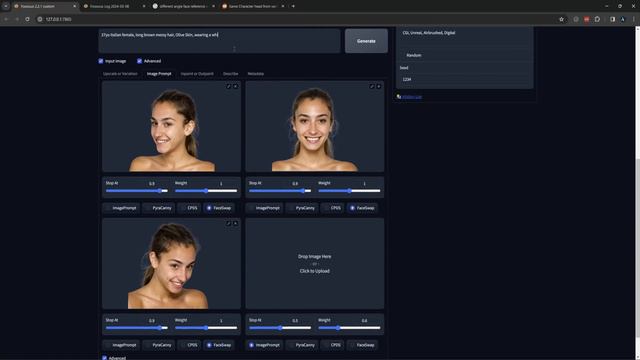This screenshot has width=640, height=360.
Task: Select FaceSwap for the first image
Action: click(219, 208)
